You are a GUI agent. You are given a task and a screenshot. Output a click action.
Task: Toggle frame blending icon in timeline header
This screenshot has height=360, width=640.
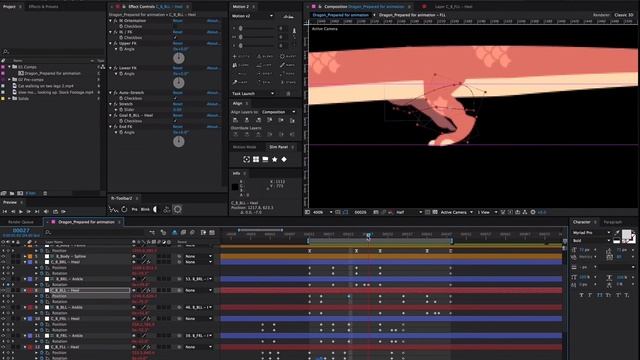[x=183, y=233]
